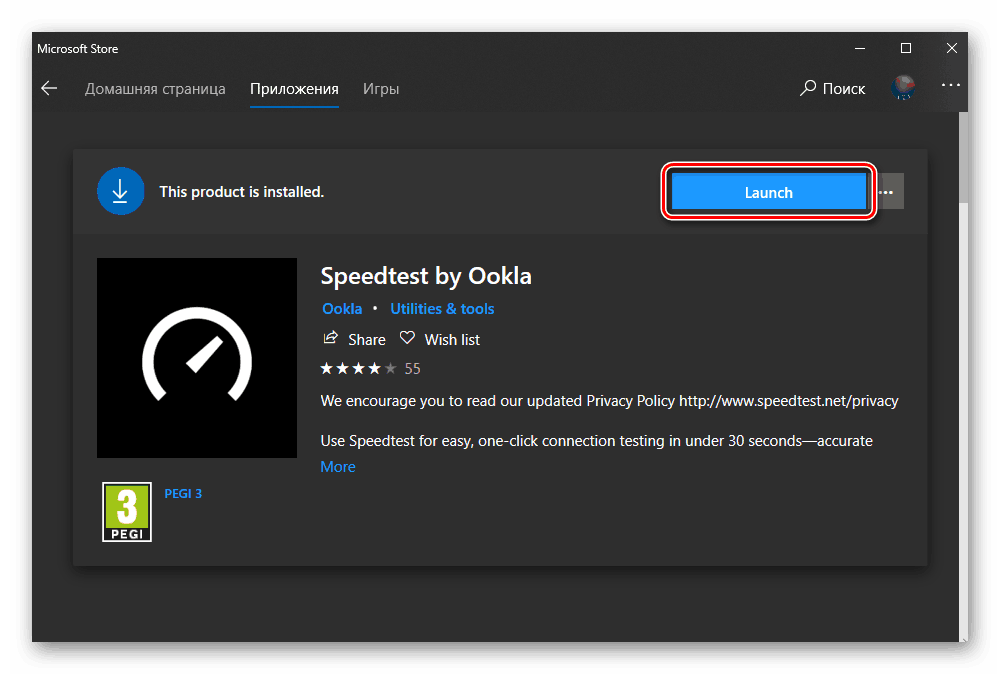Image resolution: width=1000 pixels, height=674 pixels.
Task: Open the Приложения tab
Action: [294, 88]
